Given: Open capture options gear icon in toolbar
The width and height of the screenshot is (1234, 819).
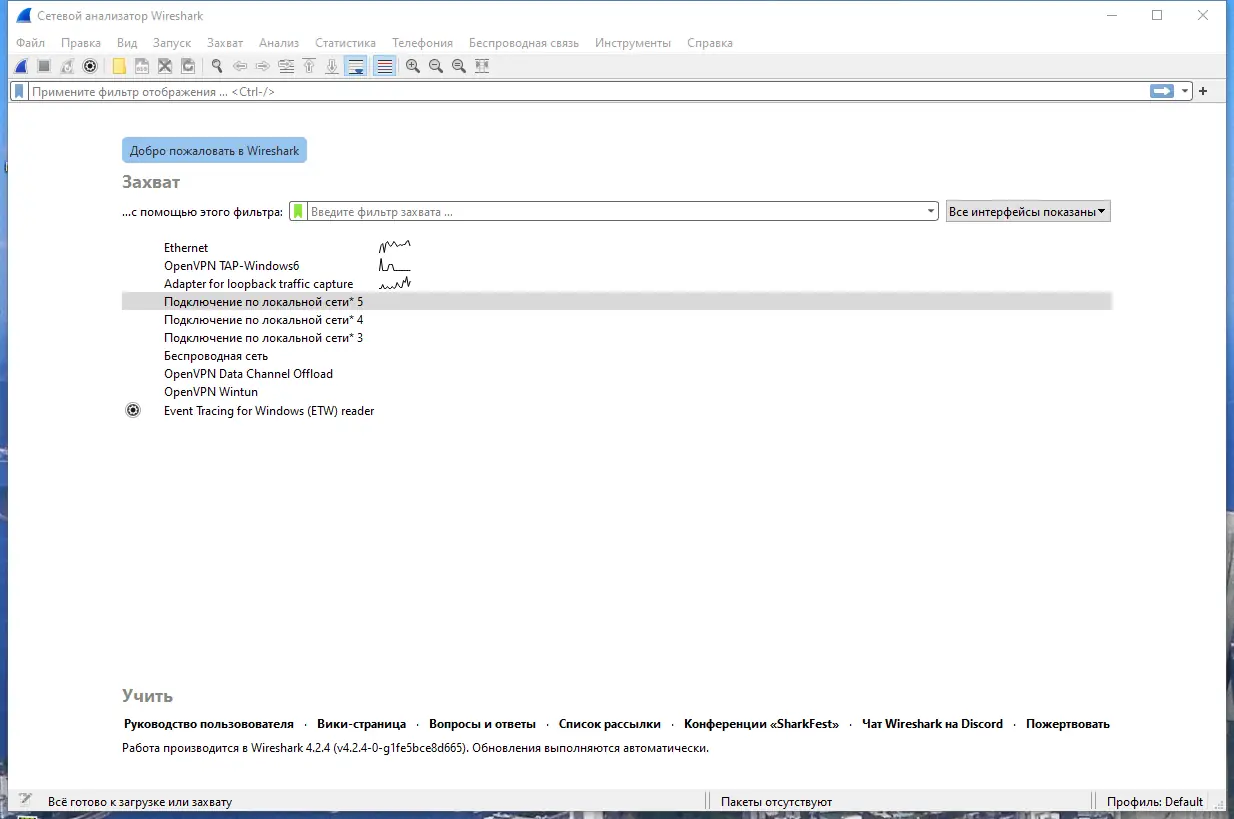Looking at the screenshot, I should click(x=90, y=66).
